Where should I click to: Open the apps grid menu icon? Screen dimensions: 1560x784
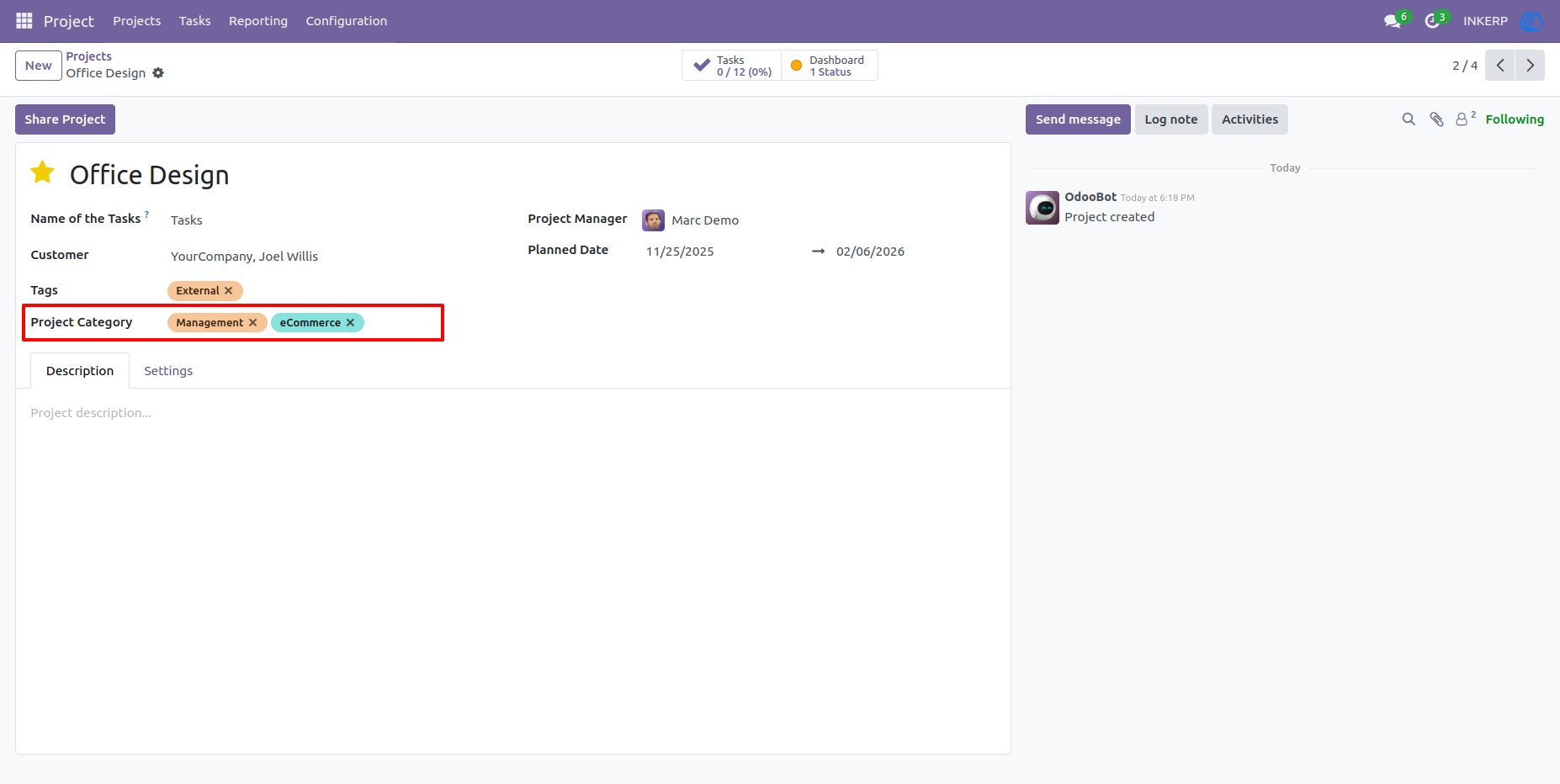click(x=24, y=20)
